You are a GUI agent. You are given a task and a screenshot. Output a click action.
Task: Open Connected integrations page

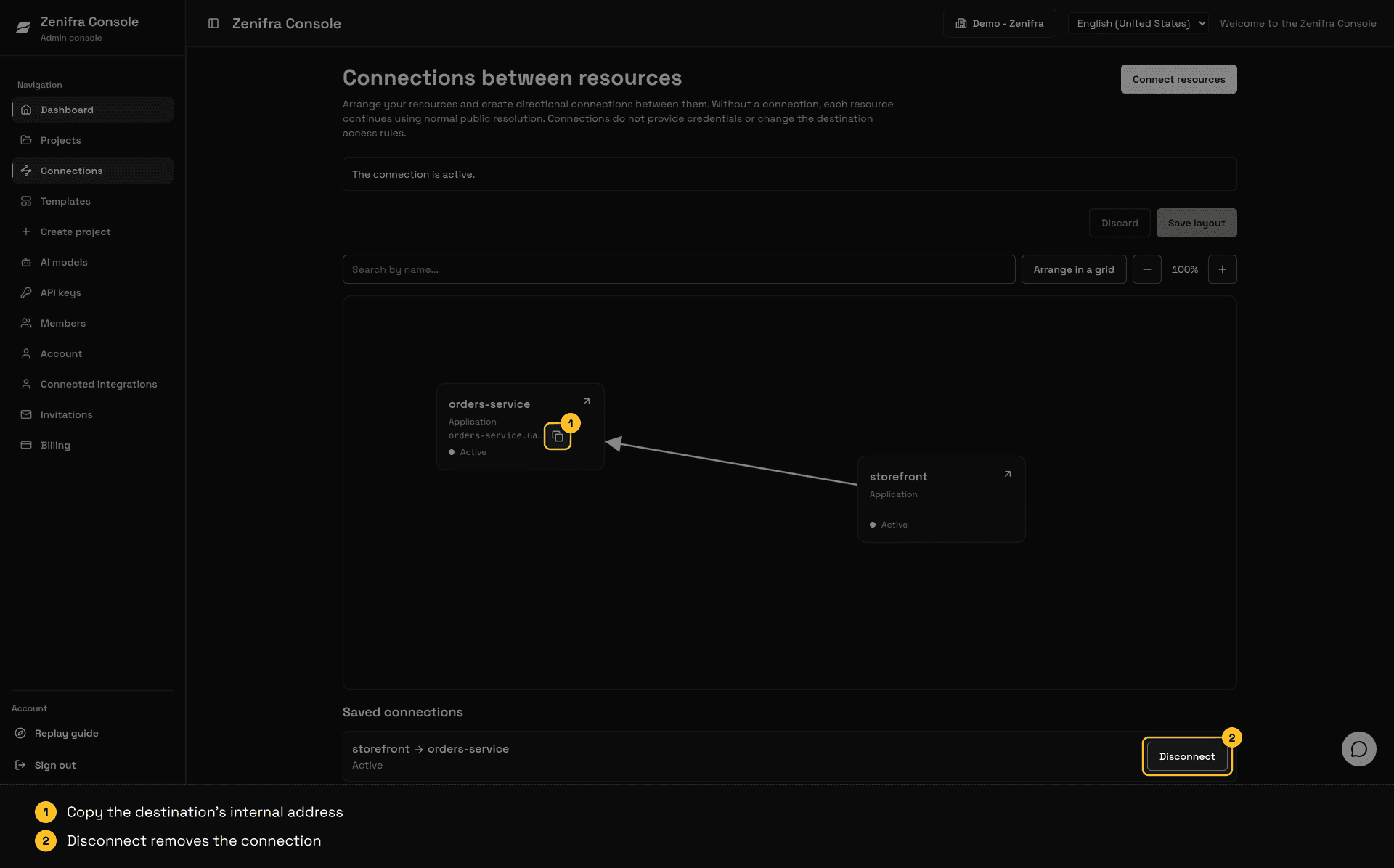click(93, 384)
